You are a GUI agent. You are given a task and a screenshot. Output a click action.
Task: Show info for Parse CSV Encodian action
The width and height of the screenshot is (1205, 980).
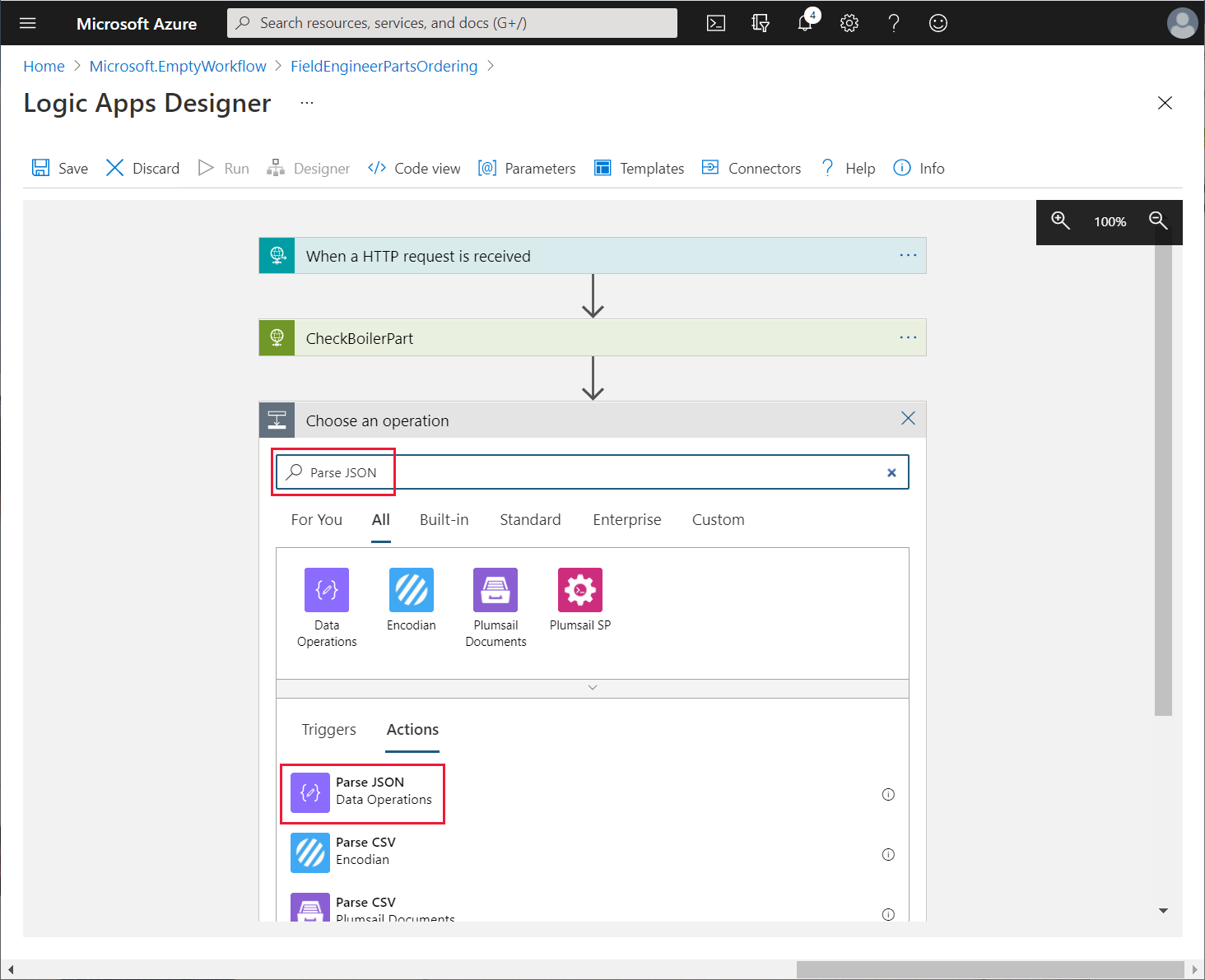pyautogui.click(x=888, y=854)
